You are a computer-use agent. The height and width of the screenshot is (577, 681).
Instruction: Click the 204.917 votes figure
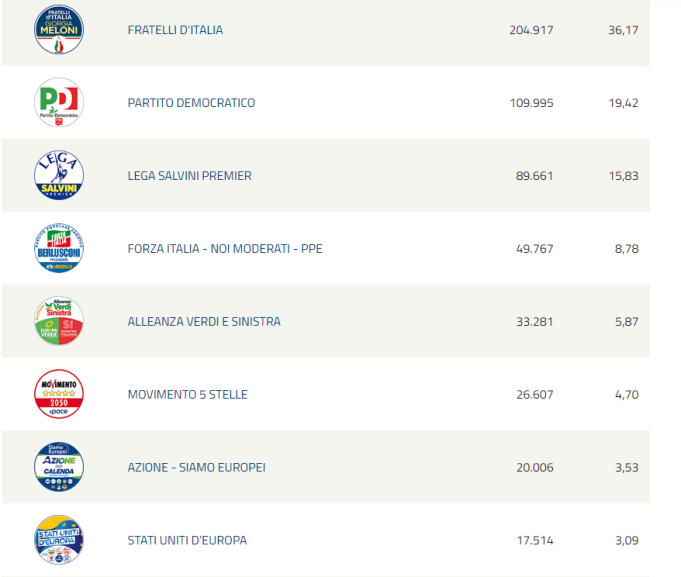pos(531,30)
